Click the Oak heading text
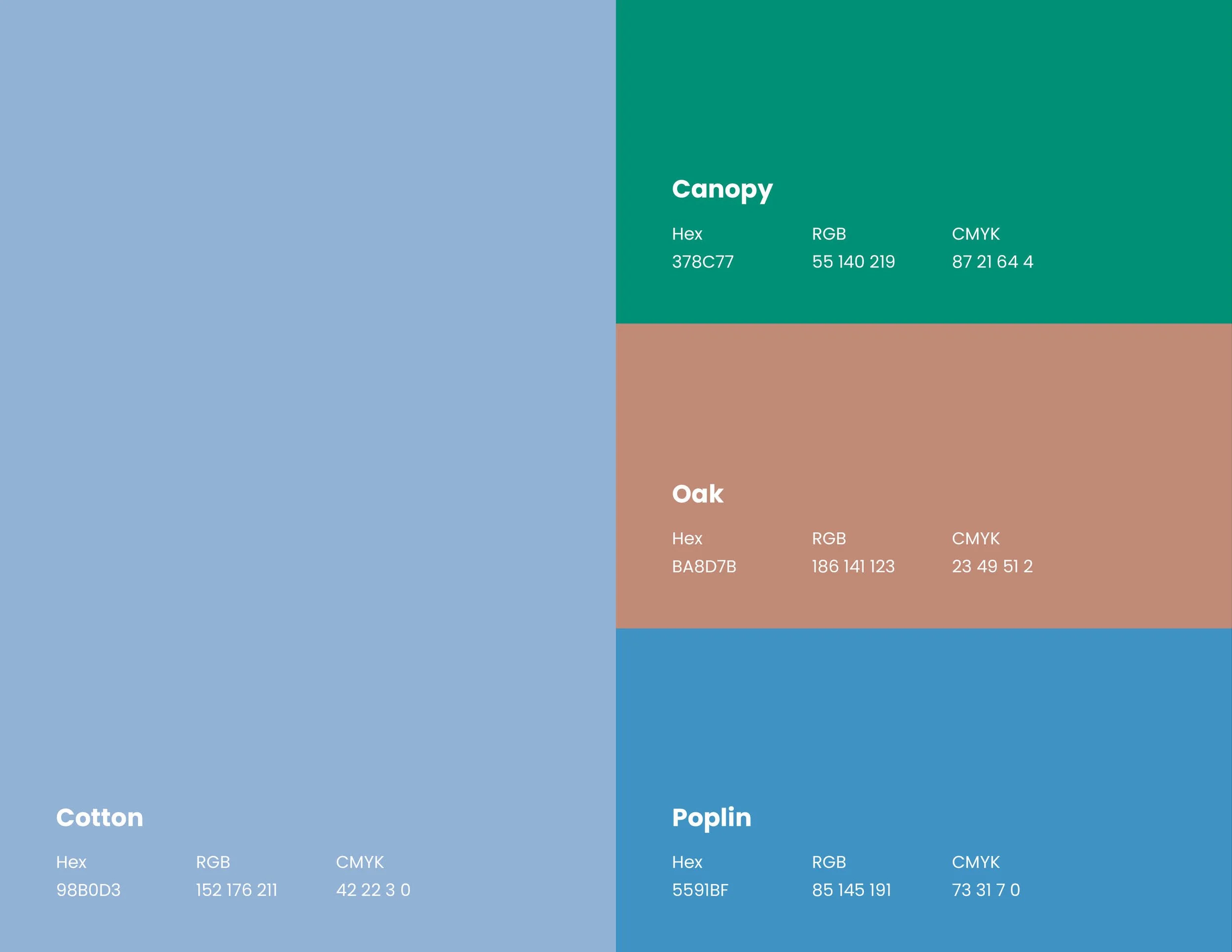Viewport: 1232px width, 952px height. coord(697,494)
